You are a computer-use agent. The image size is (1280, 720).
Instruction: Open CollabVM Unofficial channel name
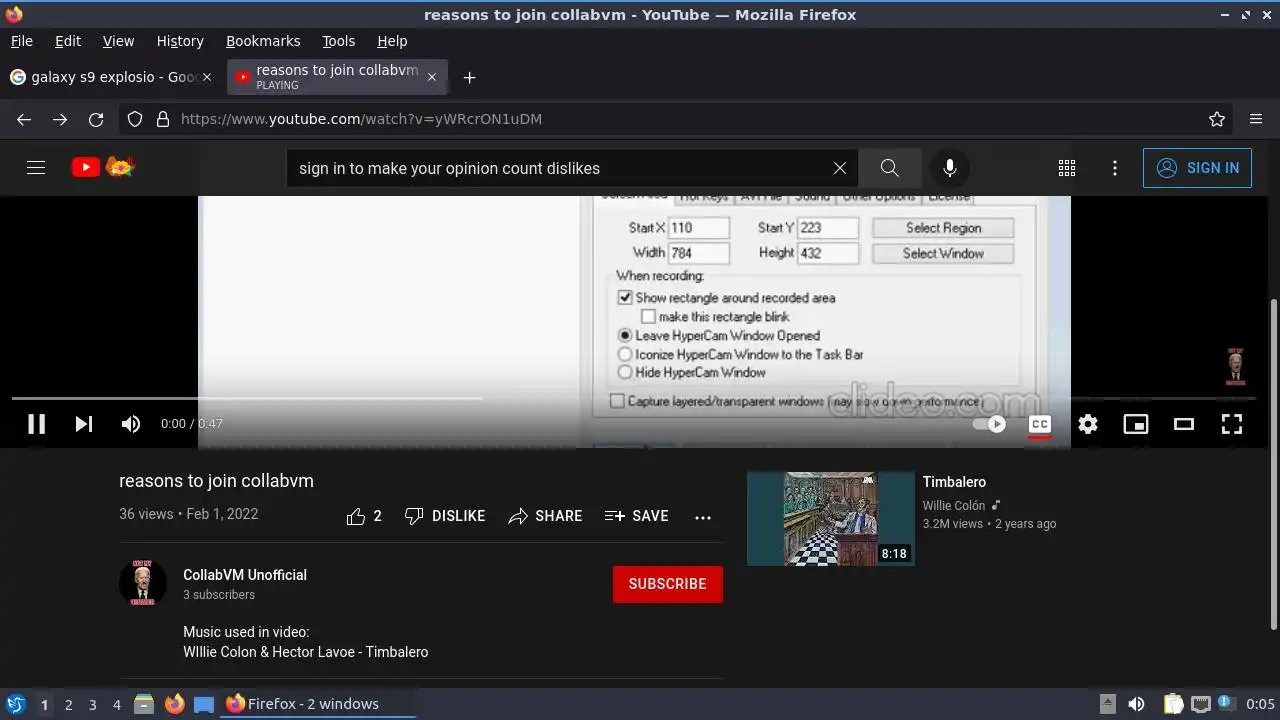245,575
